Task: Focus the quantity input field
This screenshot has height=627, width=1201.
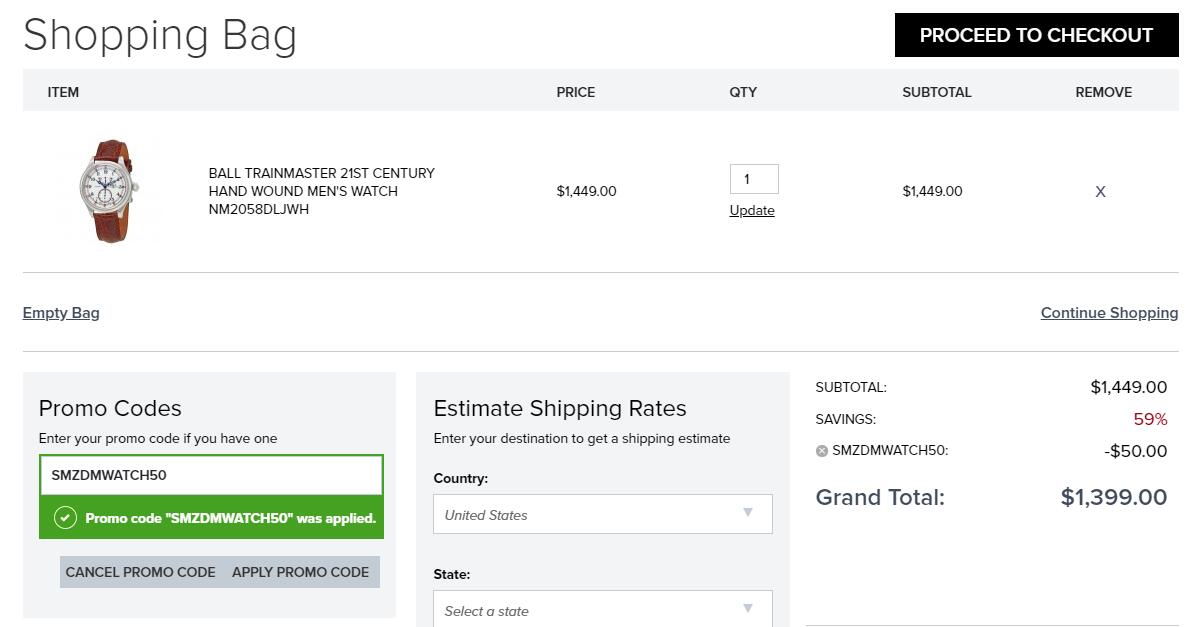Action: coord(754,179)
